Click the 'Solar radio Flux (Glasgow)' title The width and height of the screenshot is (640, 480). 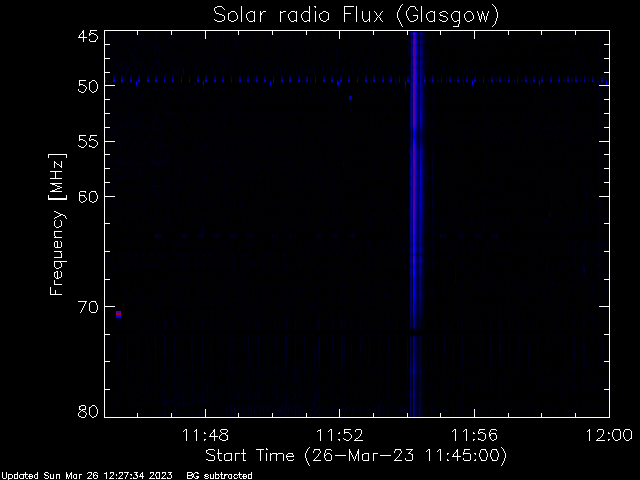pyautogui.click(x=356, y=16)
